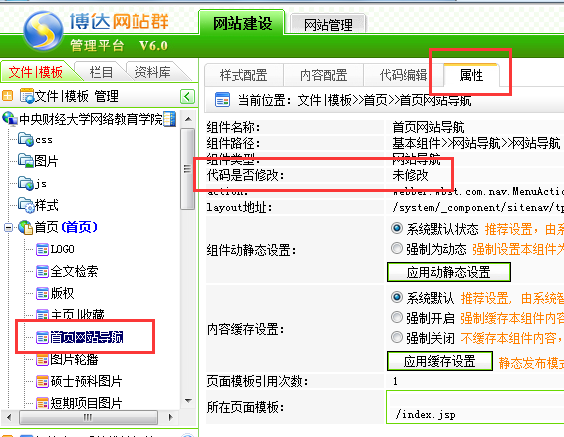Screen dimensions: 564x437
Task: Click the 应用缓存设置 button
Action: coord(440,361)
